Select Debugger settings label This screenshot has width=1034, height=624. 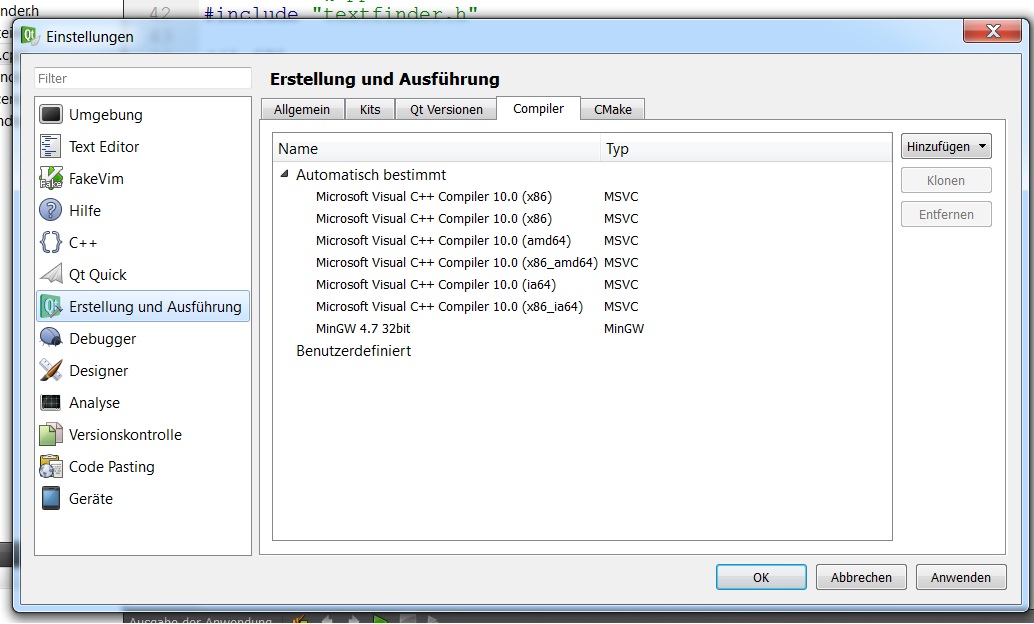click(x=103, y=339)
